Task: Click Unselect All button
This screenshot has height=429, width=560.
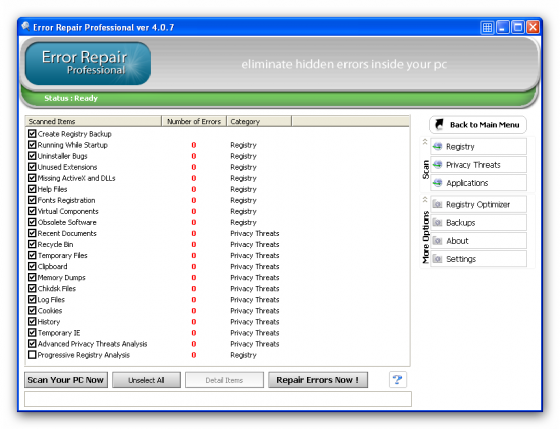Action: (x=146, y=380)
